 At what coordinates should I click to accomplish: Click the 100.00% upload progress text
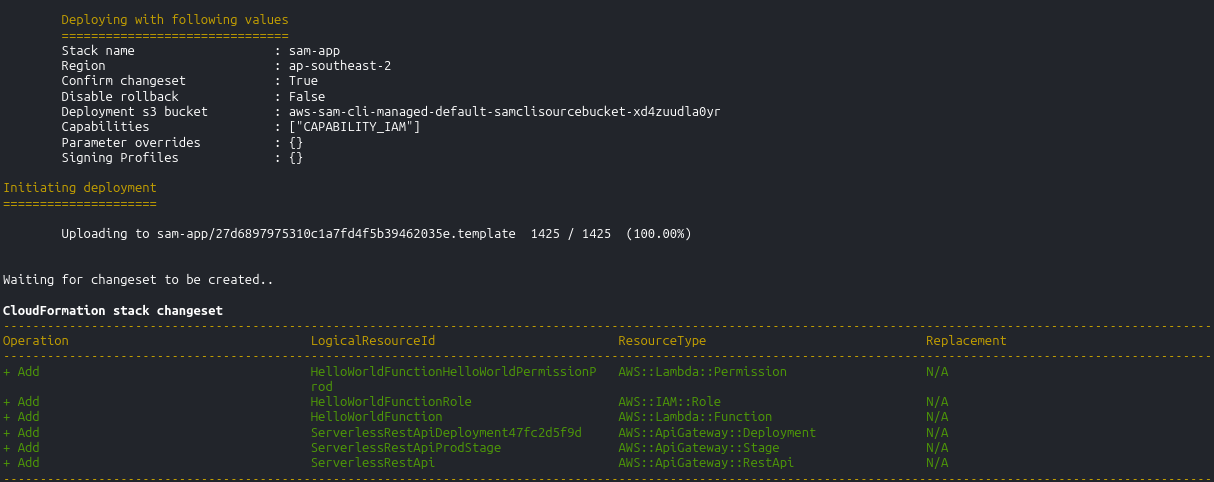coord(658,234)
